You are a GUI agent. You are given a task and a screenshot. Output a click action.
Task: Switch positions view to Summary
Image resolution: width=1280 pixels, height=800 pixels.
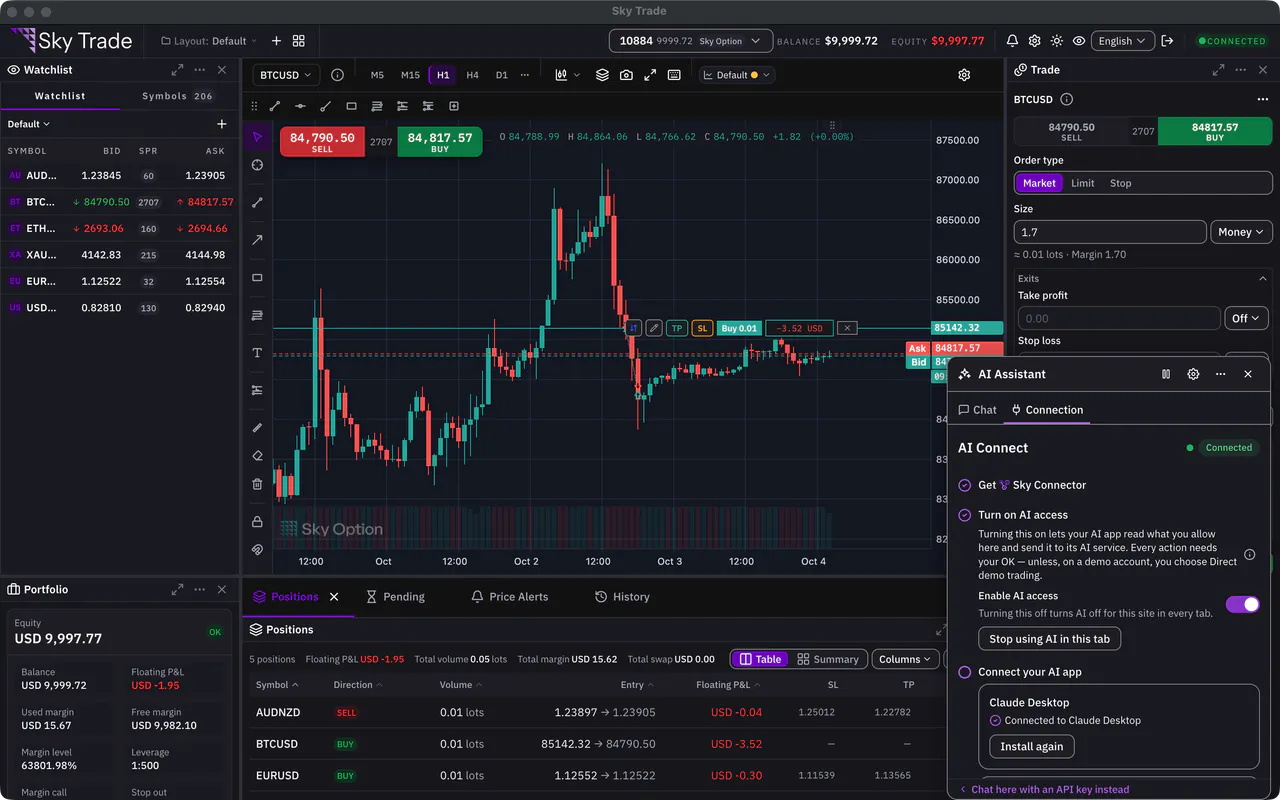(x=828, y=659)
